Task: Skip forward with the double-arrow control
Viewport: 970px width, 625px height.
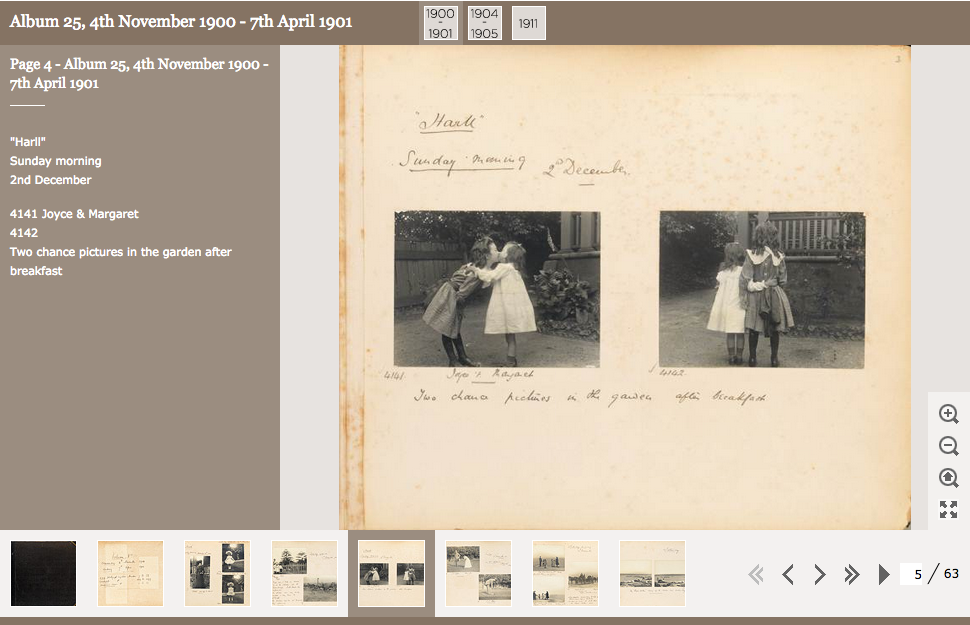Action: point(852,574)
